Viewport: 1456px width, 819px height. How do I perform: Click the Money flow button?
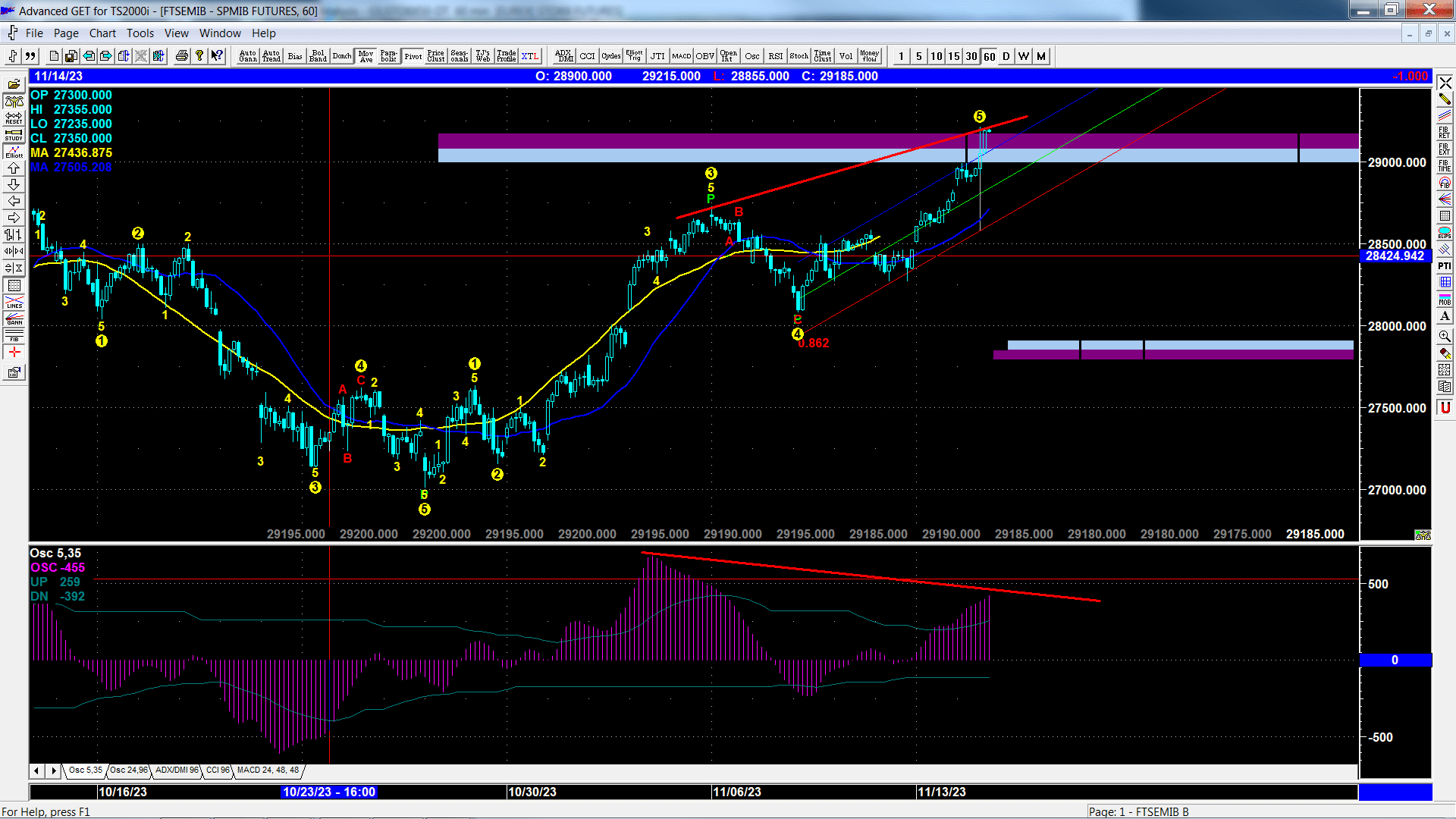(x=870, y=56)
